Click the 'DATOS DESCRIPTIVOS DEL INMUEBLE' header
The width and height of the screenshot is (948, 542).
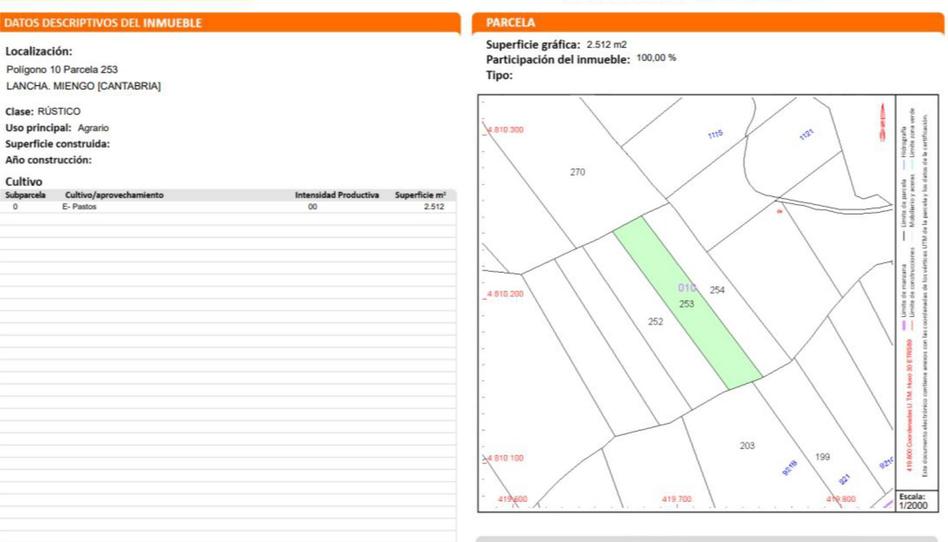click(x=103, y=23)
